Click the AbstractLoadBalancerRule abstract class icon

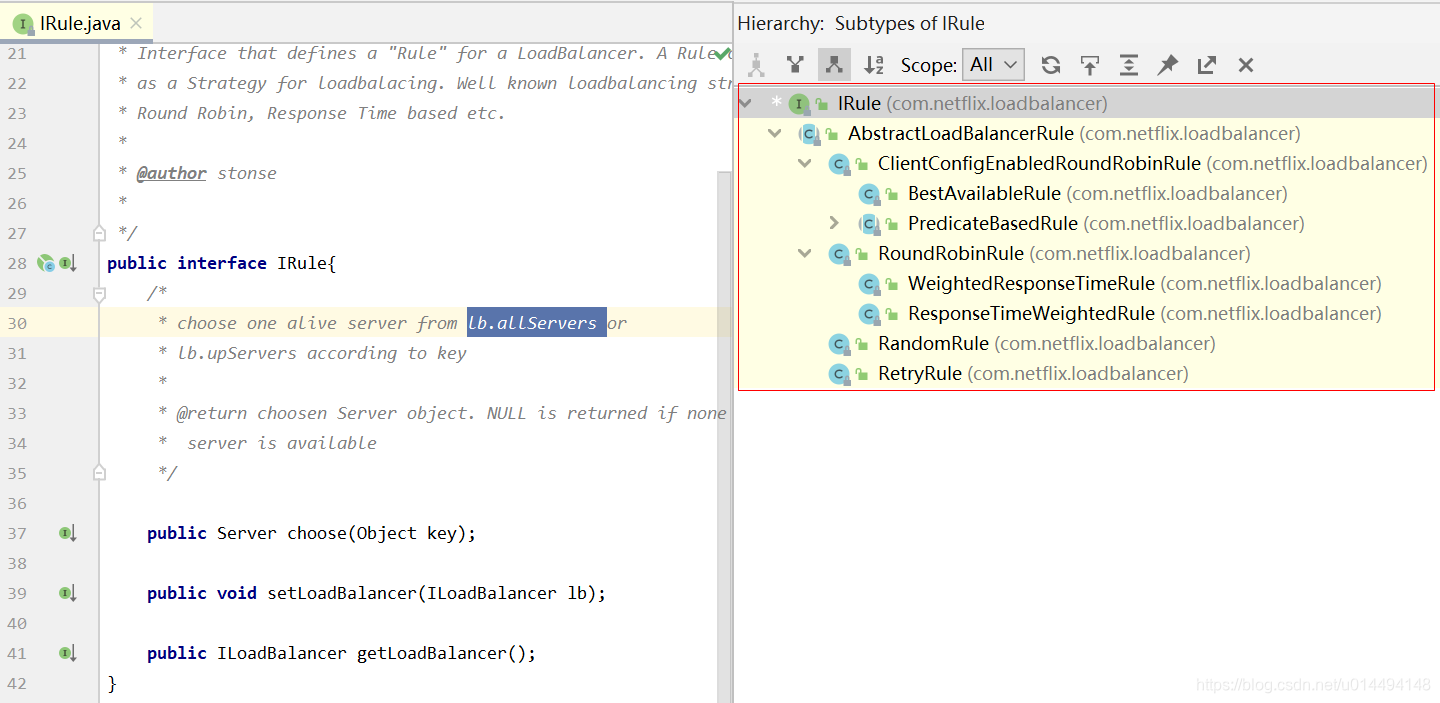click(809, 133)
